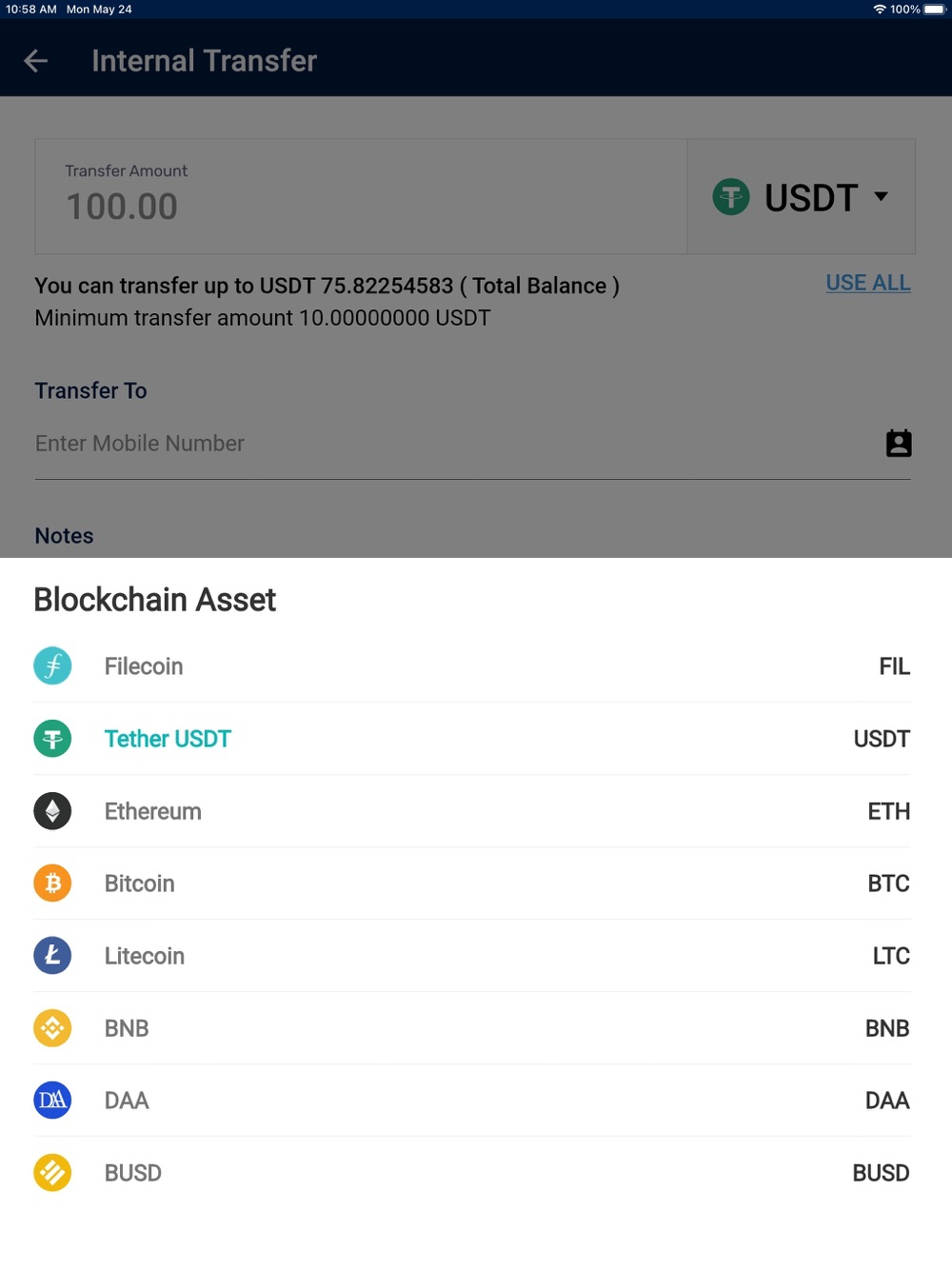Select the Filecoin coin icon
This screenshot has width=952, height=1270.
coord(52,665)
